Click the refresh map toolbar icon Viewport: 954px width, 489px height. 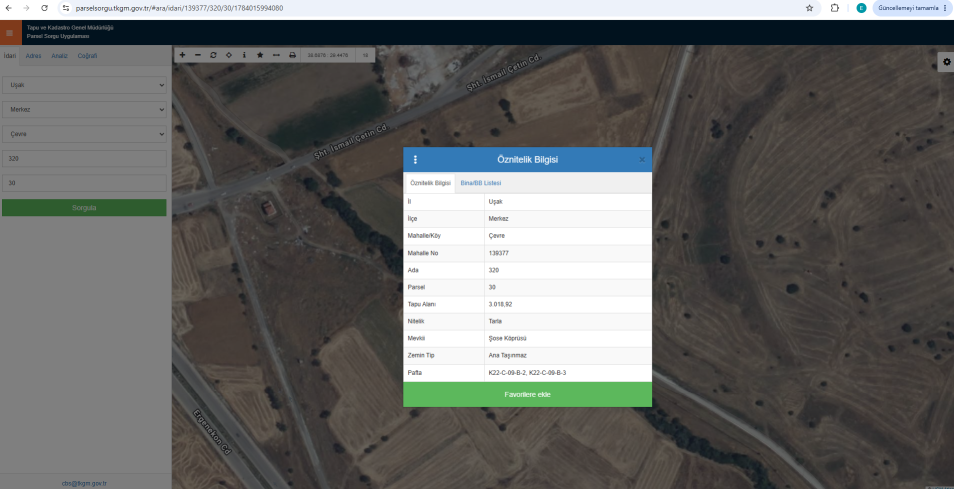tap(214, 55)
